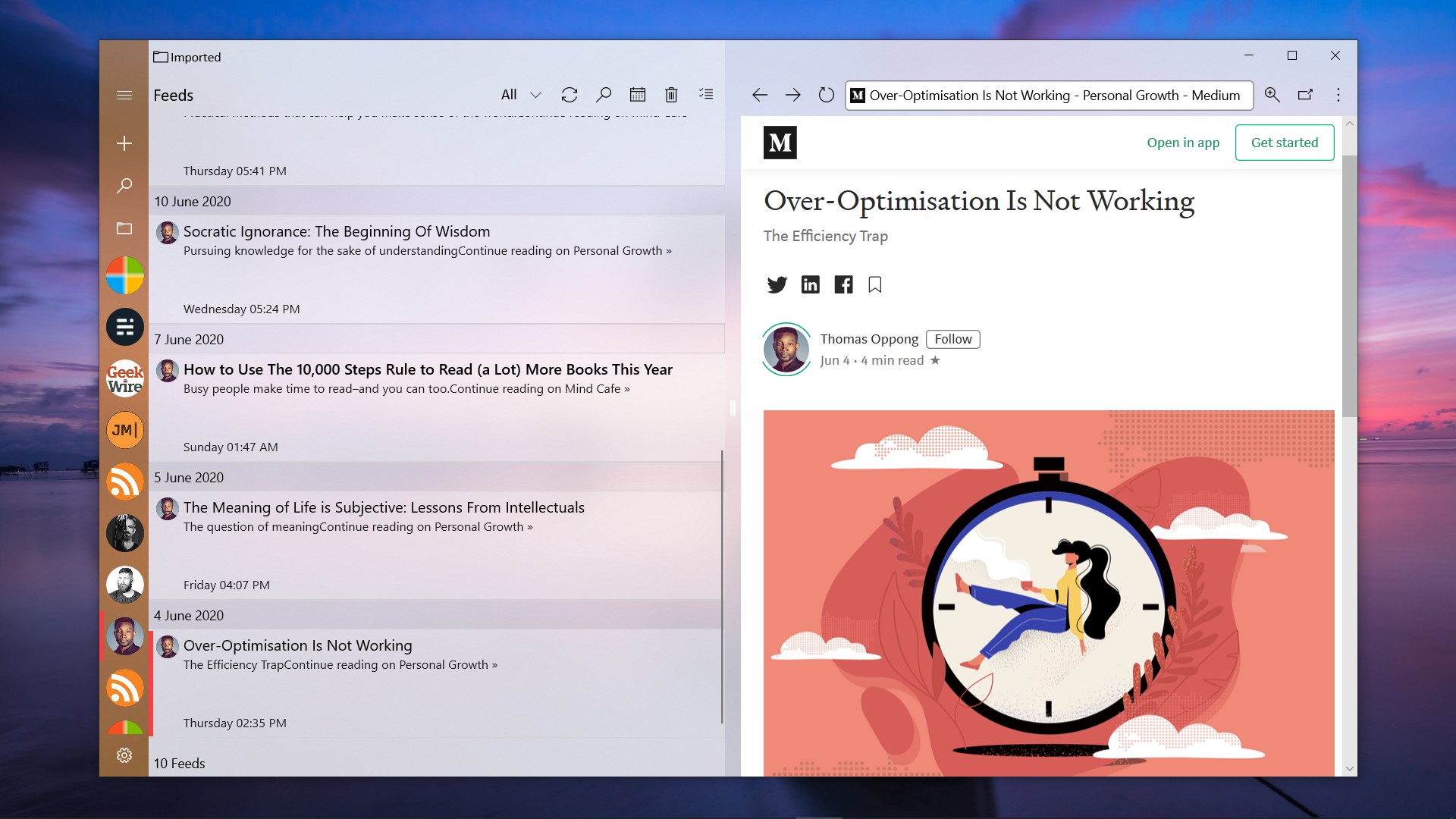Click the trash delete icon
Screen dimensions: 1456x819
671,95
